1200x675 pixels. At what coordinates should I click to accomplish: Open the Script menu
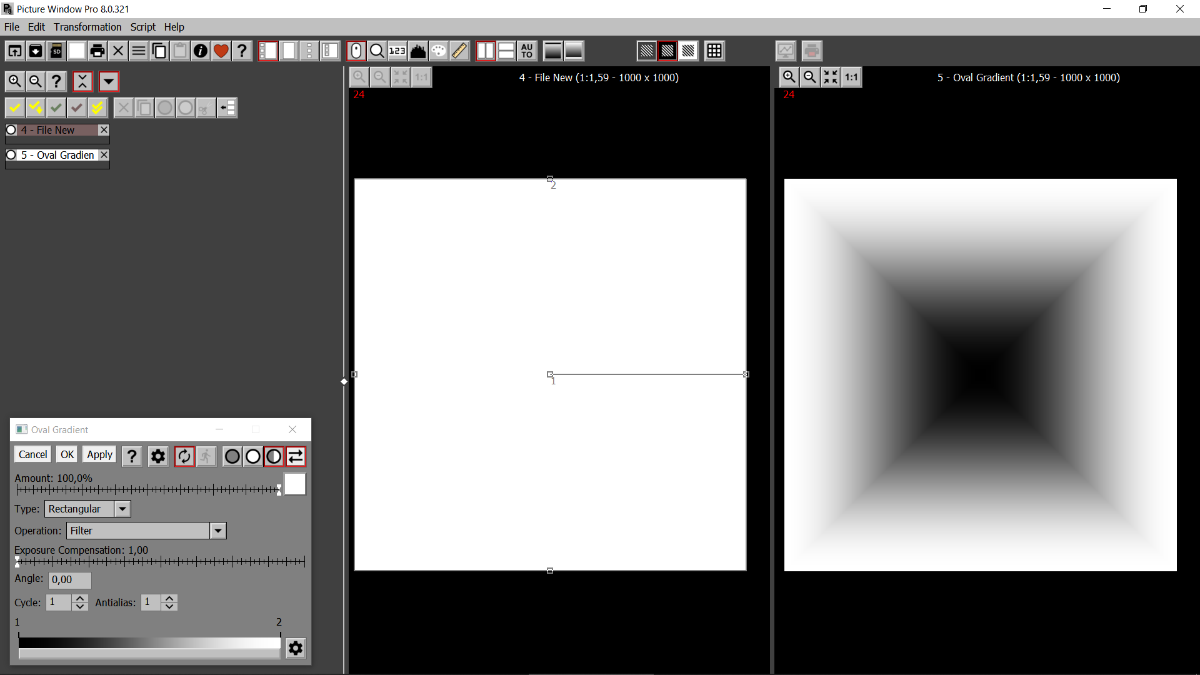(x=143, y=27)
